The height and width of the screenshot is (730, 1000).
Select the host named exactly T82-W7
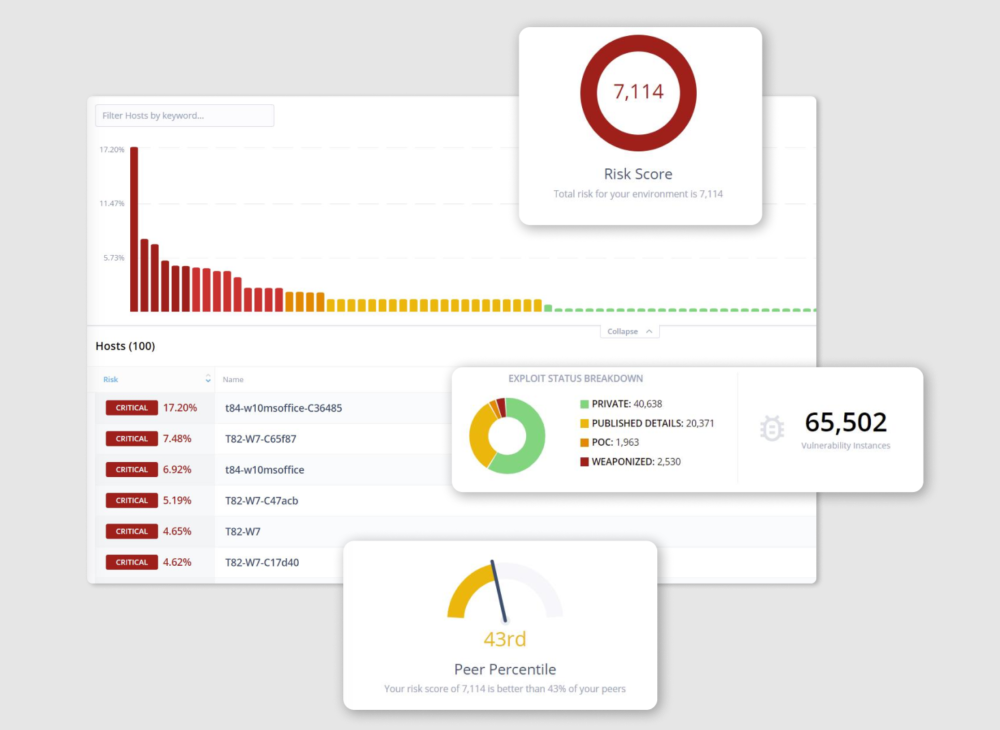click(x=242, y=531)
